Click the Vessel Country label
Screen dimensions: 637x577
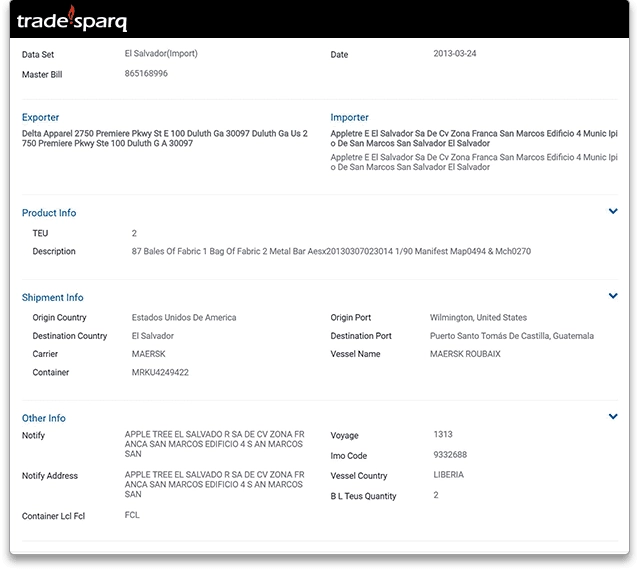tap(359, 476)
